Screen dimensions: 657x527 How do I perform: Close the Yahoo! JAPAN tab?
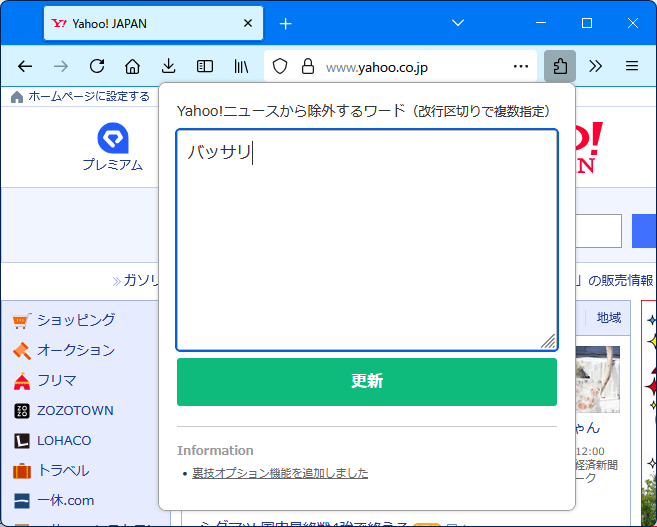tap(248, 23)
